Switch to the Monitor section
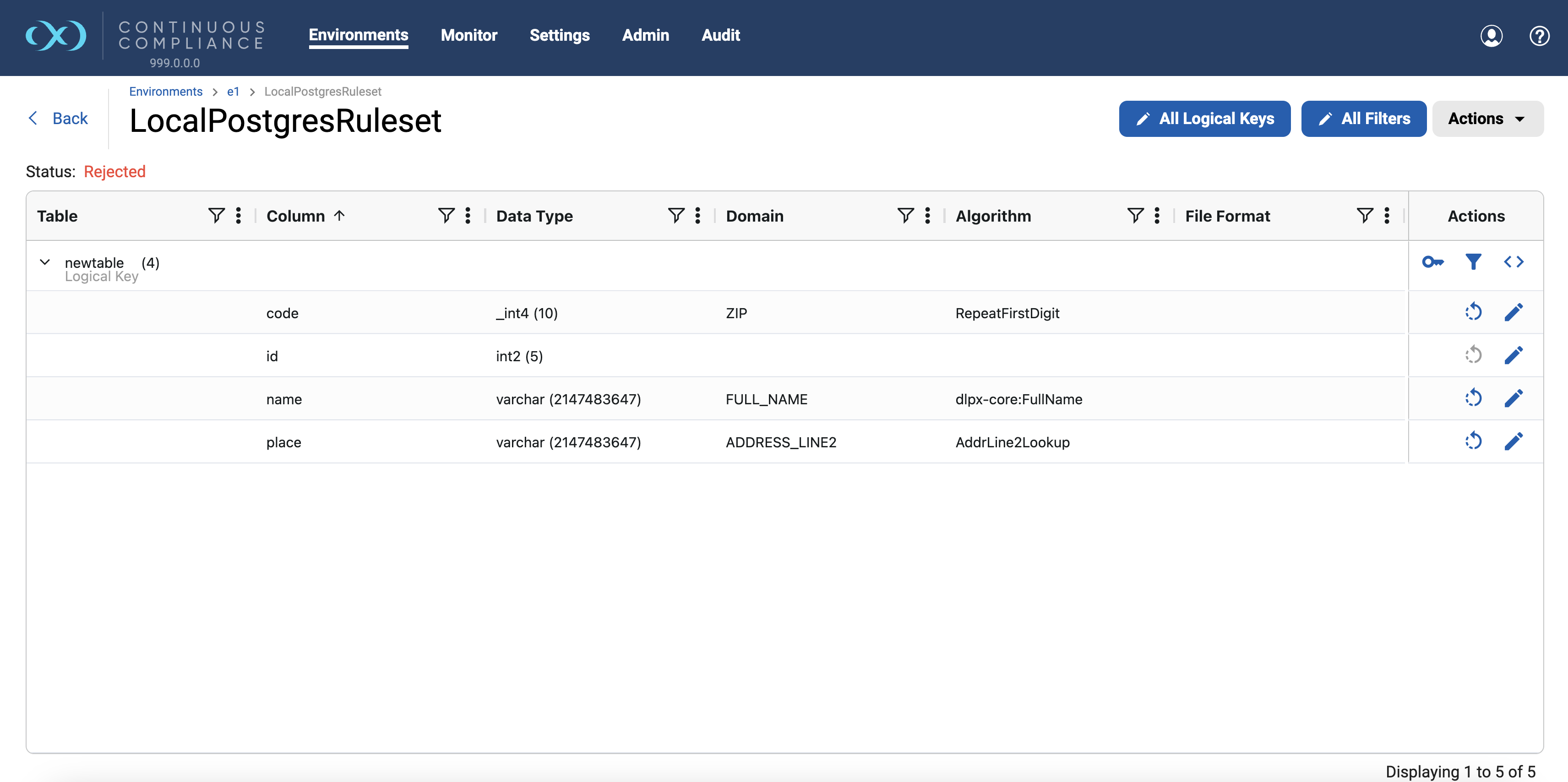 (x=468, y=35)
